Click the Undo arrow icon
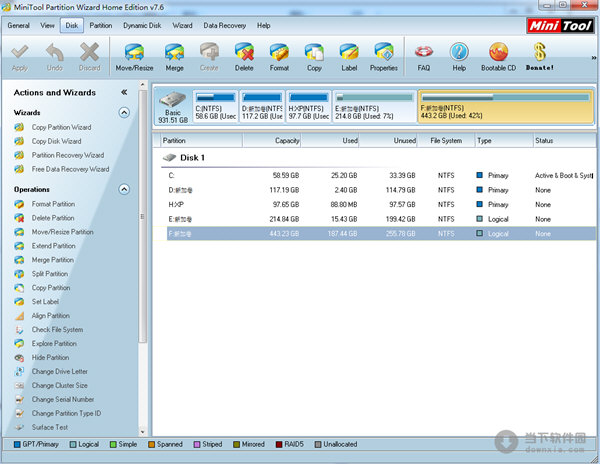Image resolution: width=600 pixels, height=464 pixels. [x=55, y=52]
